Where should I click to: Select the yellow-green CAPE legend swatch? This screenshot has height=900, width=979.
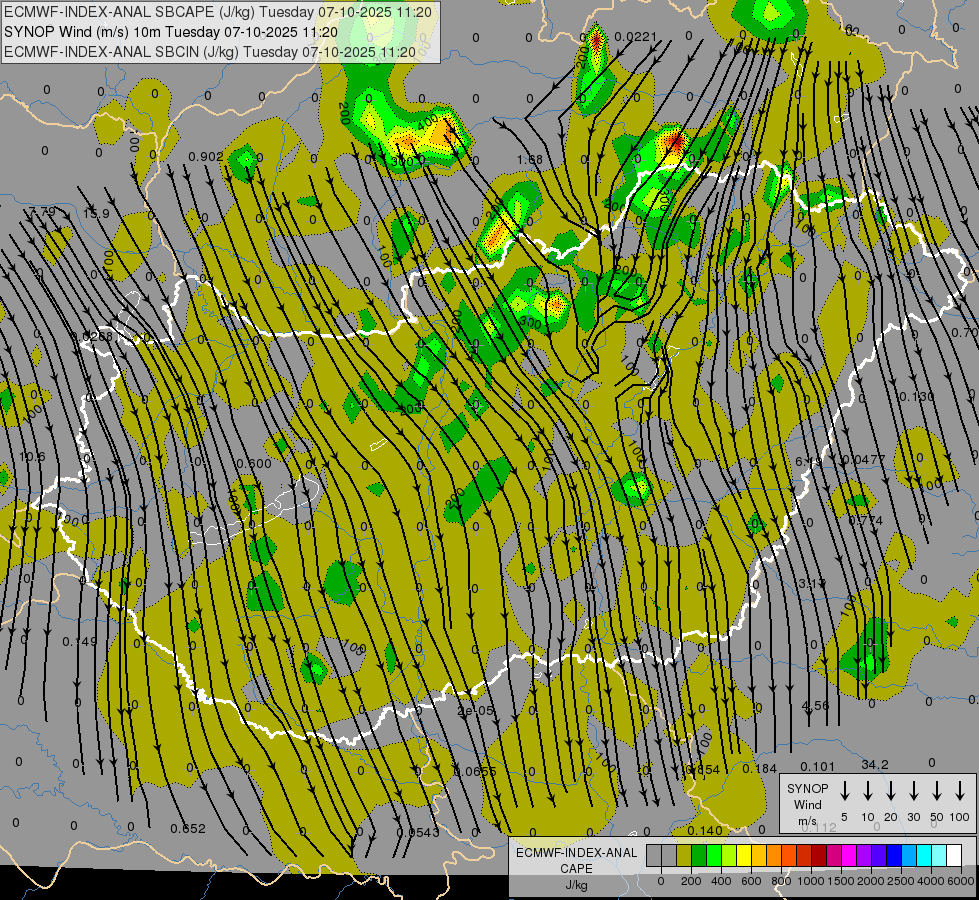point(729,855)
